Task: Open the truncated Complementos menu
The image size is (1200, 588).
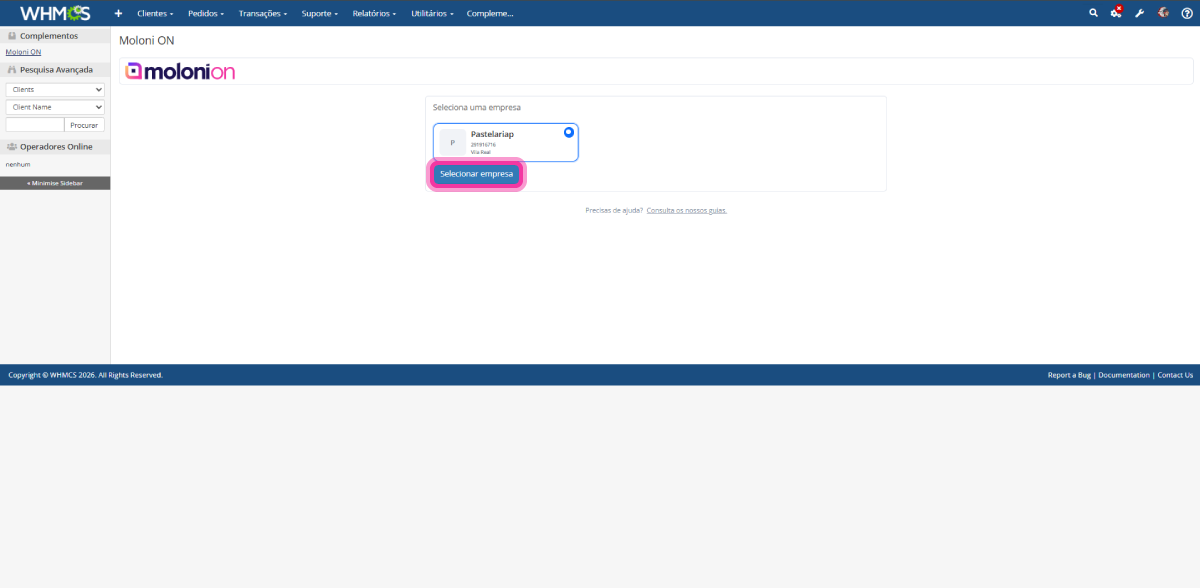Action: (x=490, y=13)
